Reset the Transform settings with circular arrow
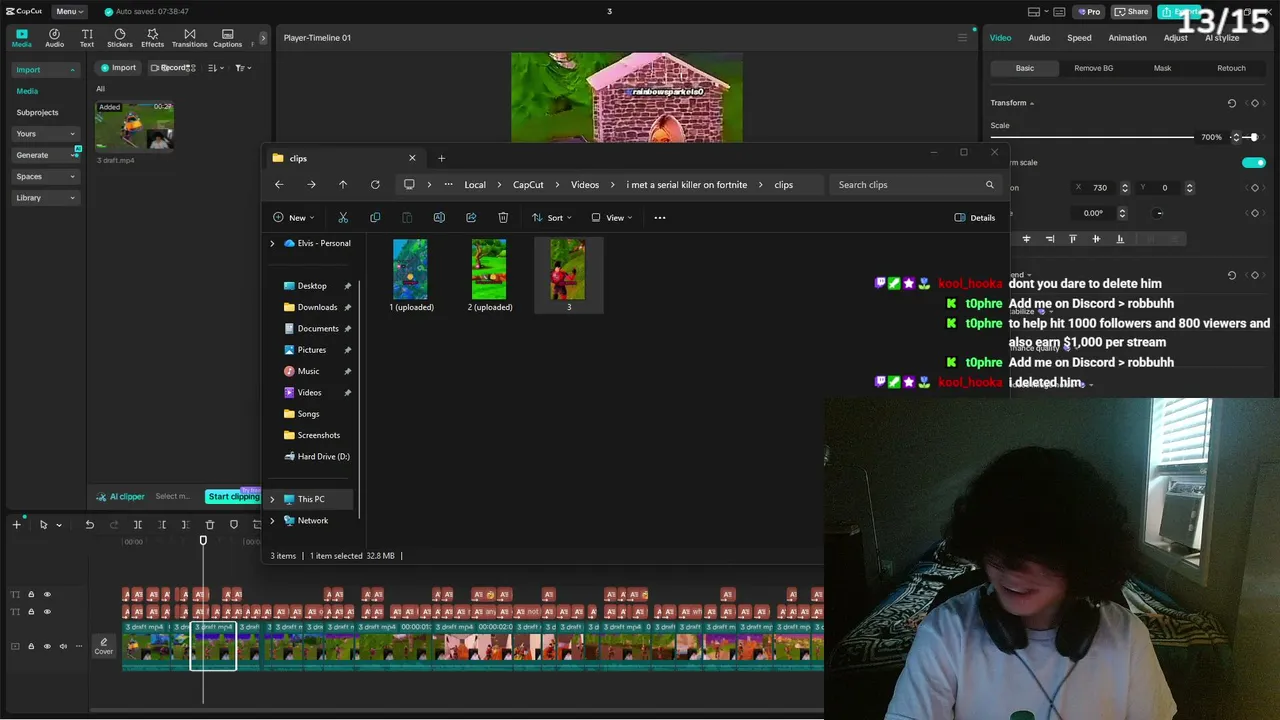 click(1232, 103)
